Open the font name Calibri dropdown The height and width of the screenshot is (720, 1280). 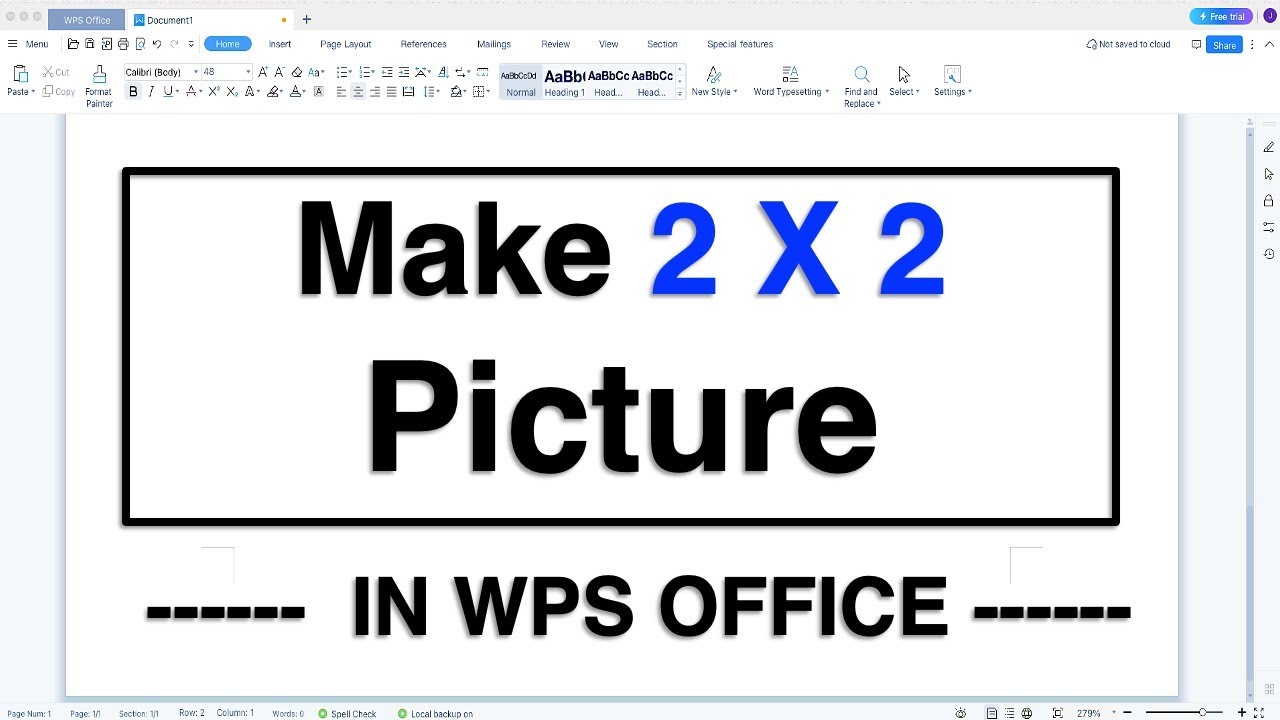click(x=196, y=72)
